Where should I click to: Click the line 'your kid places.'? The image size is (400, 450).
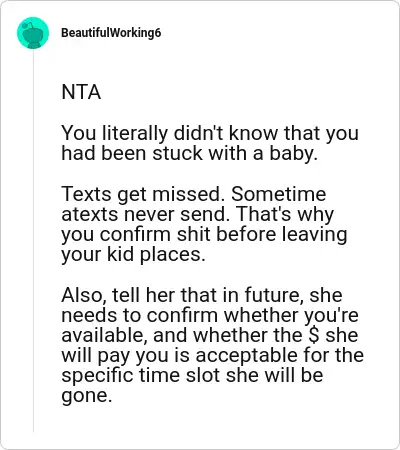[x=133, y=255]
